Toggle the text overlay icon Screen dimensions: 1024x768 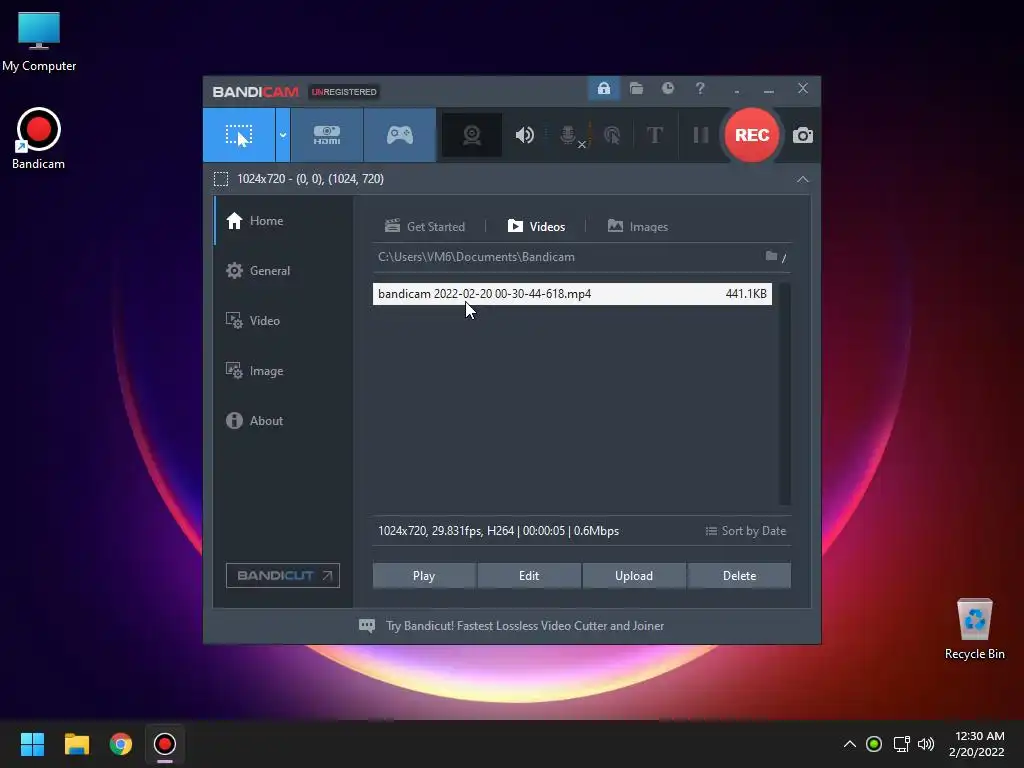coord(654,135)
